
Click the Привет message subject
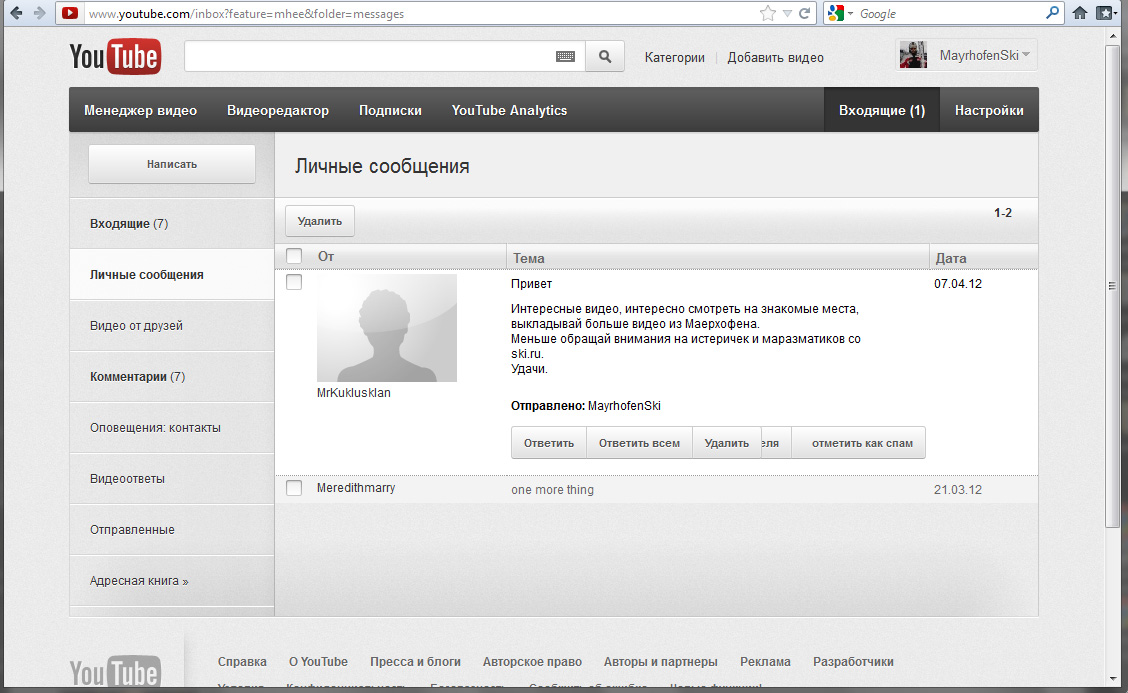pos(532,284)
